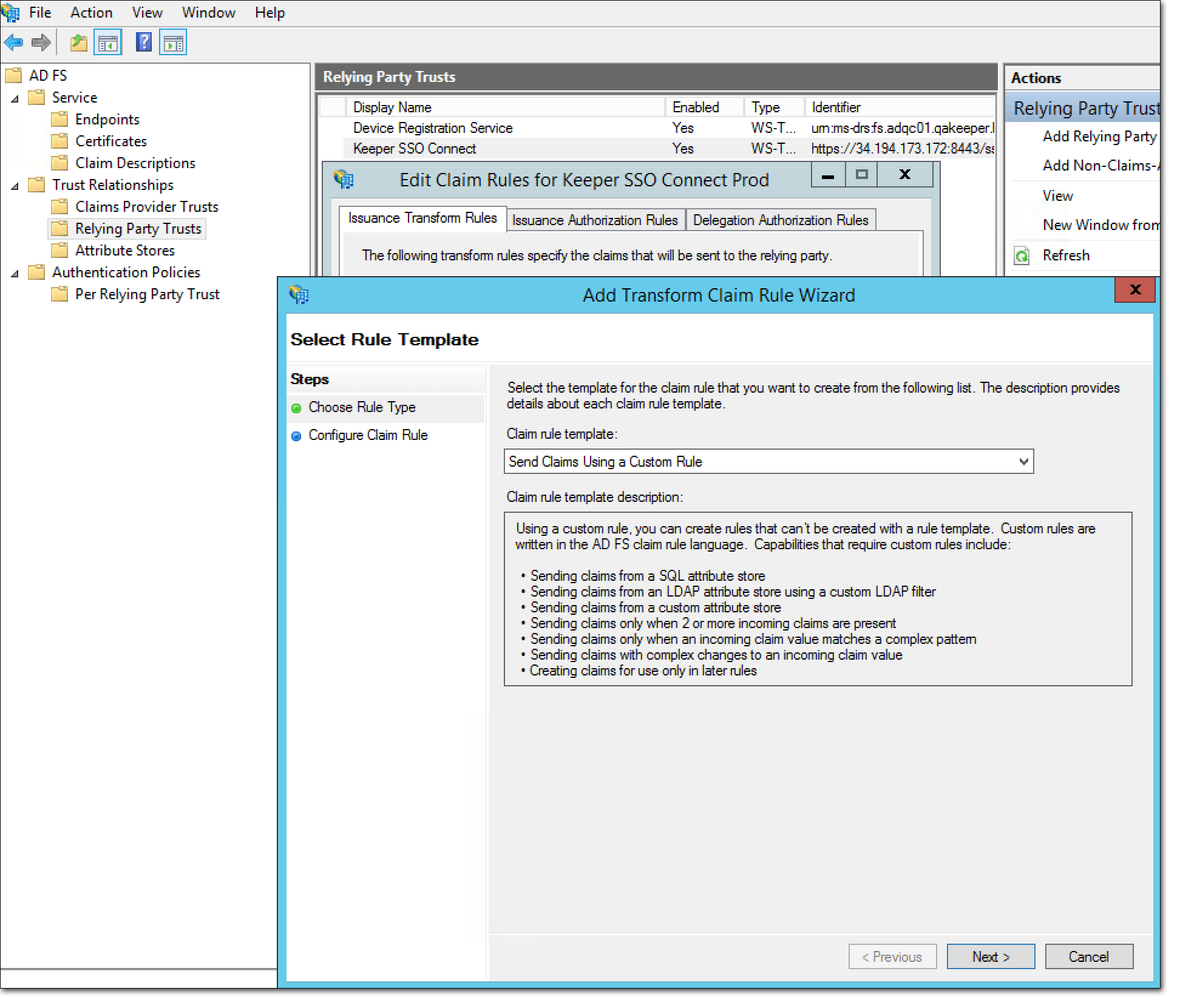
Task: Switch to Issuance Authorization Rules tab
Action: [595, 220]
